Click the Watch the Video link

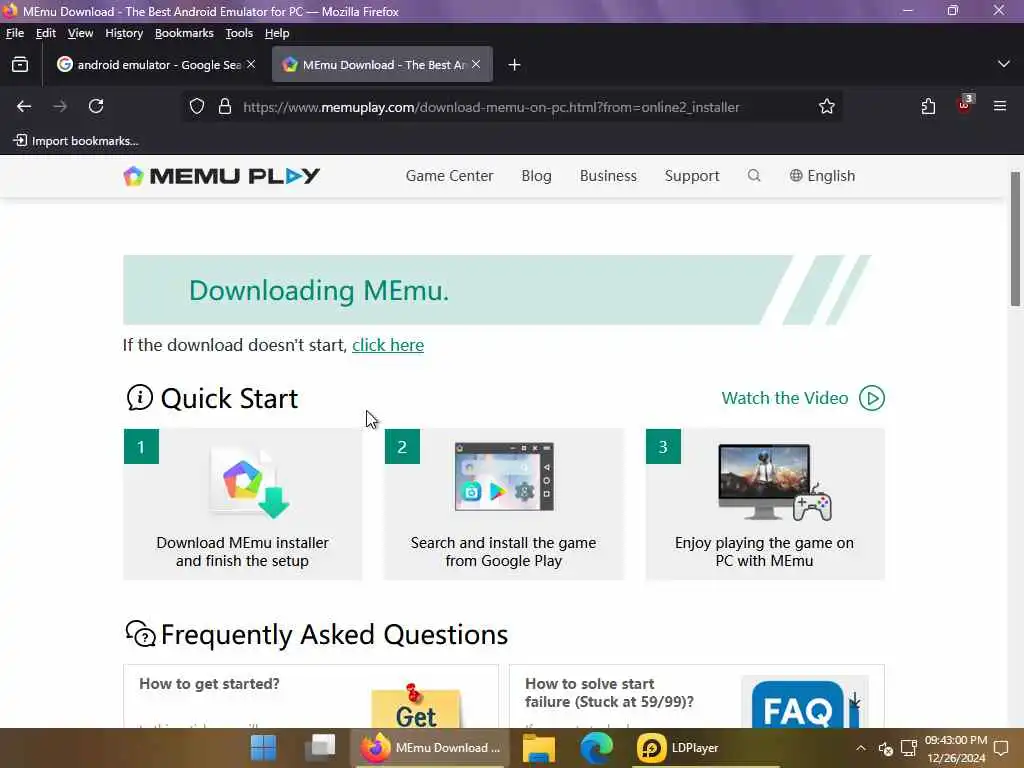pyautogui.click(x=784, y=398)
